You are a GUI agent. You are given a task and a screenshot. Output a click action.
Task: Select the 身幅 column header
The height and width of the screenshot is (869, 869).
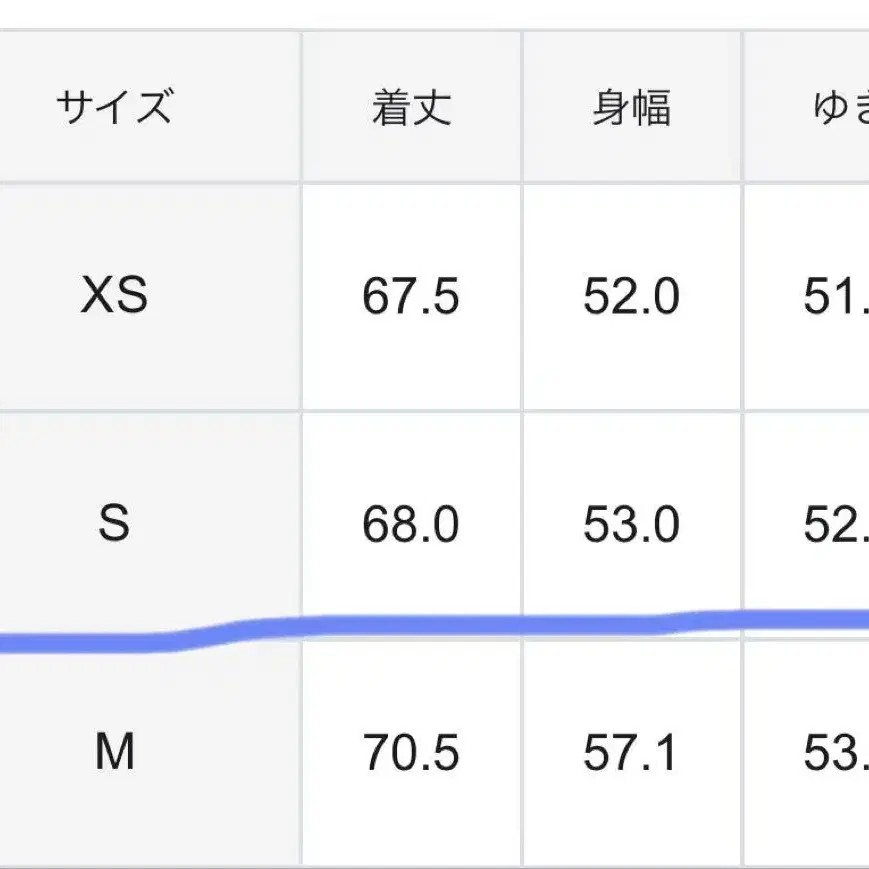pos(631,107)
